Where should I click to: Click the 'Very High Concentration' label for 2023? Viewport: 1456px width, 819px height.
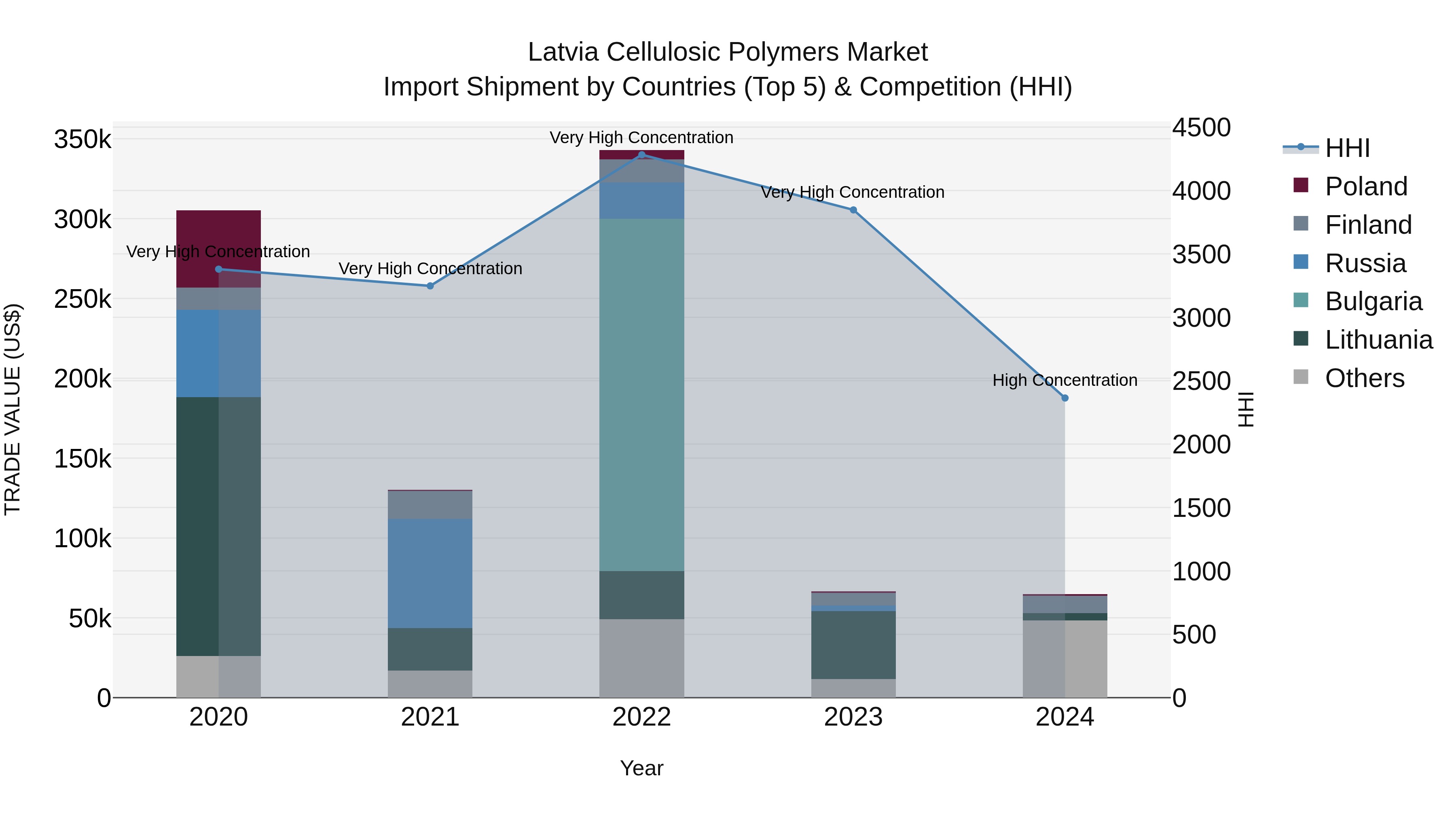click(x=853, y=192)
